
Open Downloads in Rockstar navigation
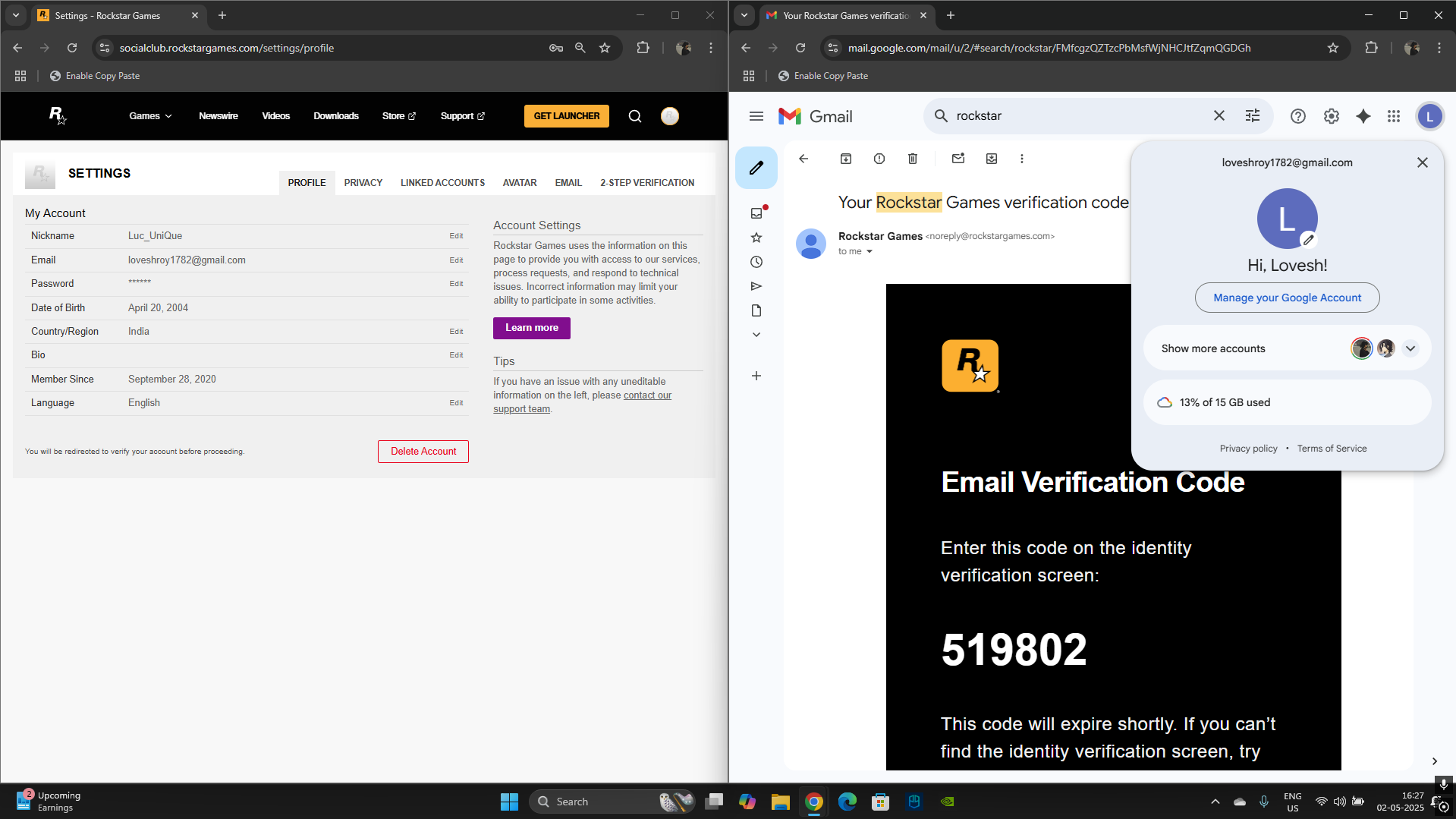tap(336, 116)
